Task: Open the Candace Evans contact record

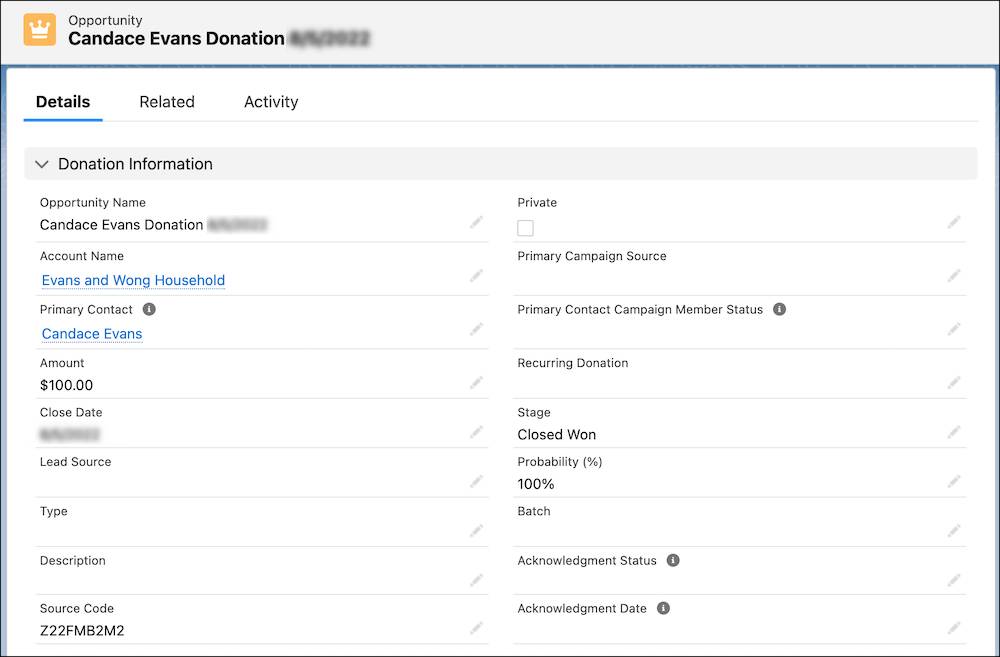Action: click(91, 334)
